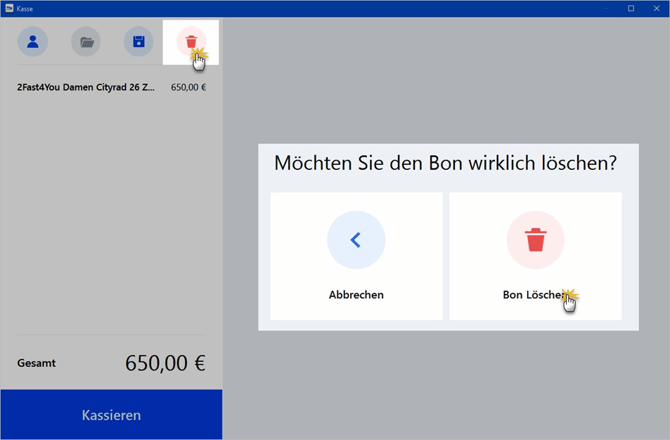The image size is (670, 440).
Task: Select the 2Fast4You Damen Cityrad item
Action: [86, 87]
